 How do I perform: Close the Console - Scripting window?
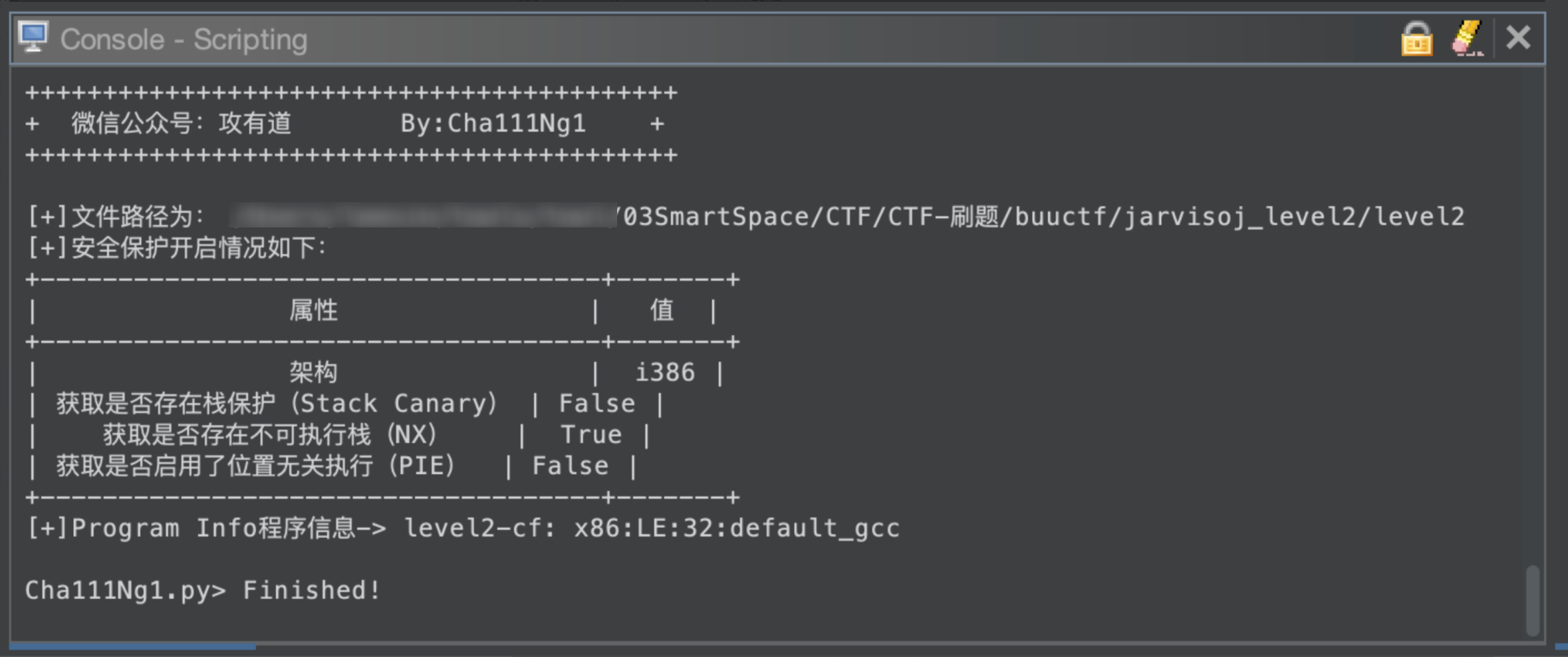tap(1519, 38)
